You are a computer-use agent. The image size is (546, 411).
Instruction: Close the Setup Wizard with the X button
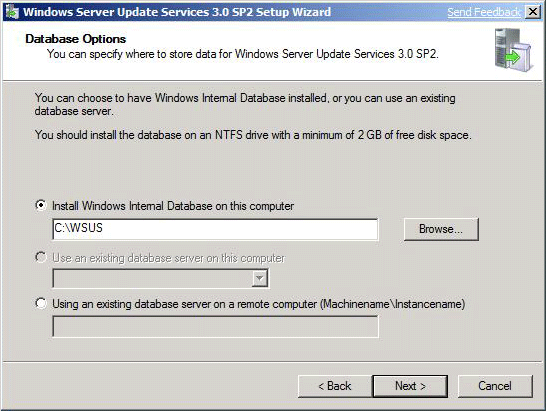[x=533, y=12]
